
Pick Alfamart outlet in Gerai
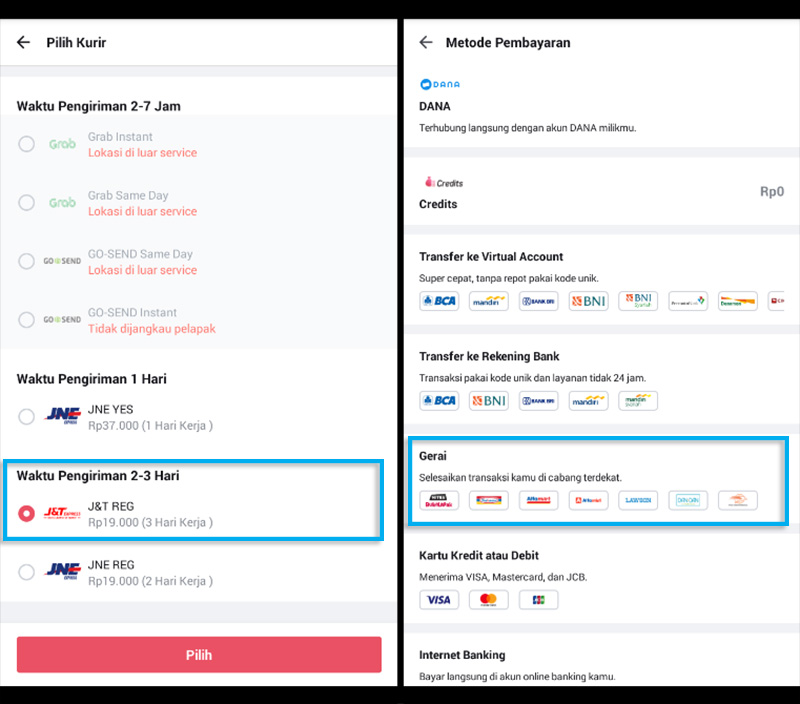coord(538,500)
